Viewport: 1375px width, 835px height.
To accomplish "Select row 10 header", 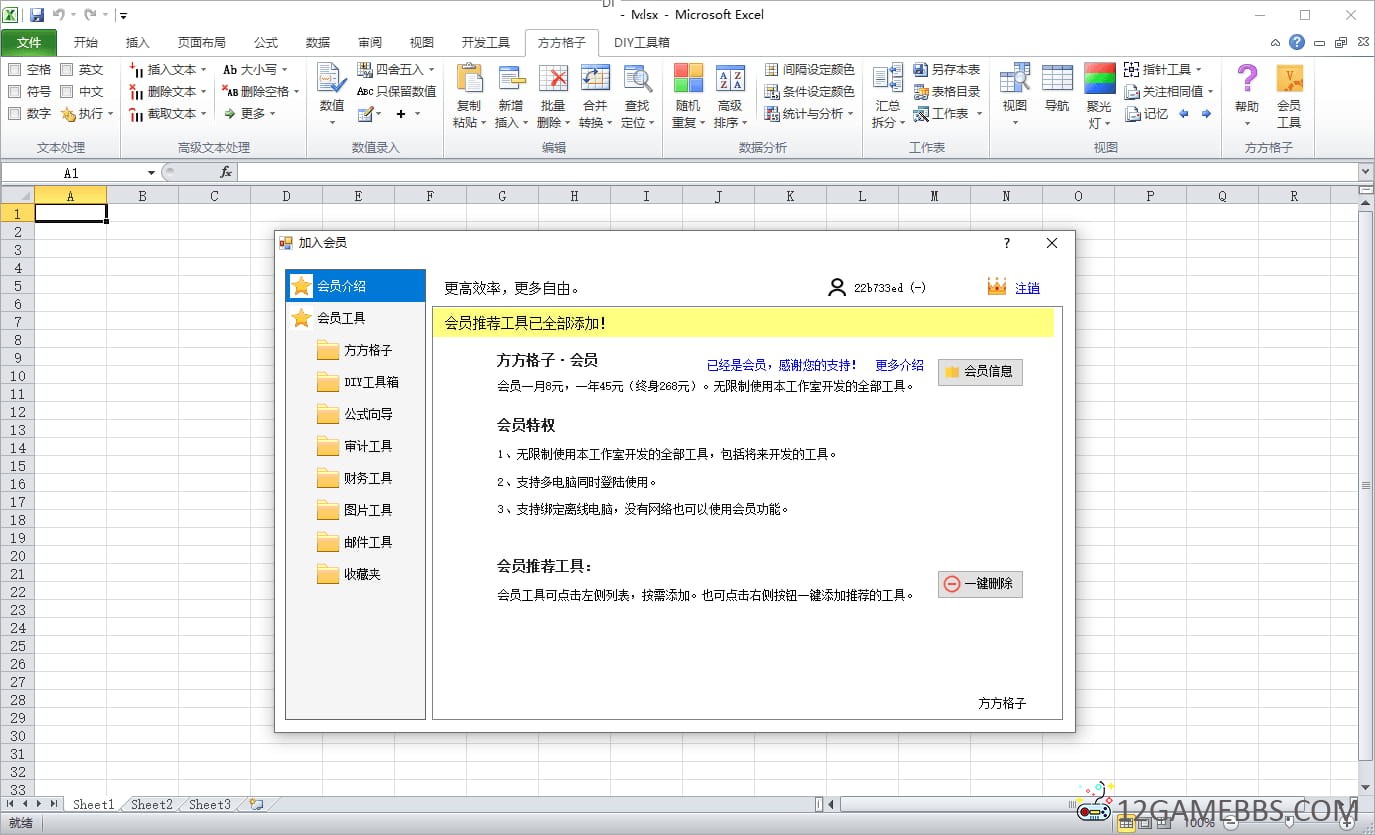I will click(17, 376).
